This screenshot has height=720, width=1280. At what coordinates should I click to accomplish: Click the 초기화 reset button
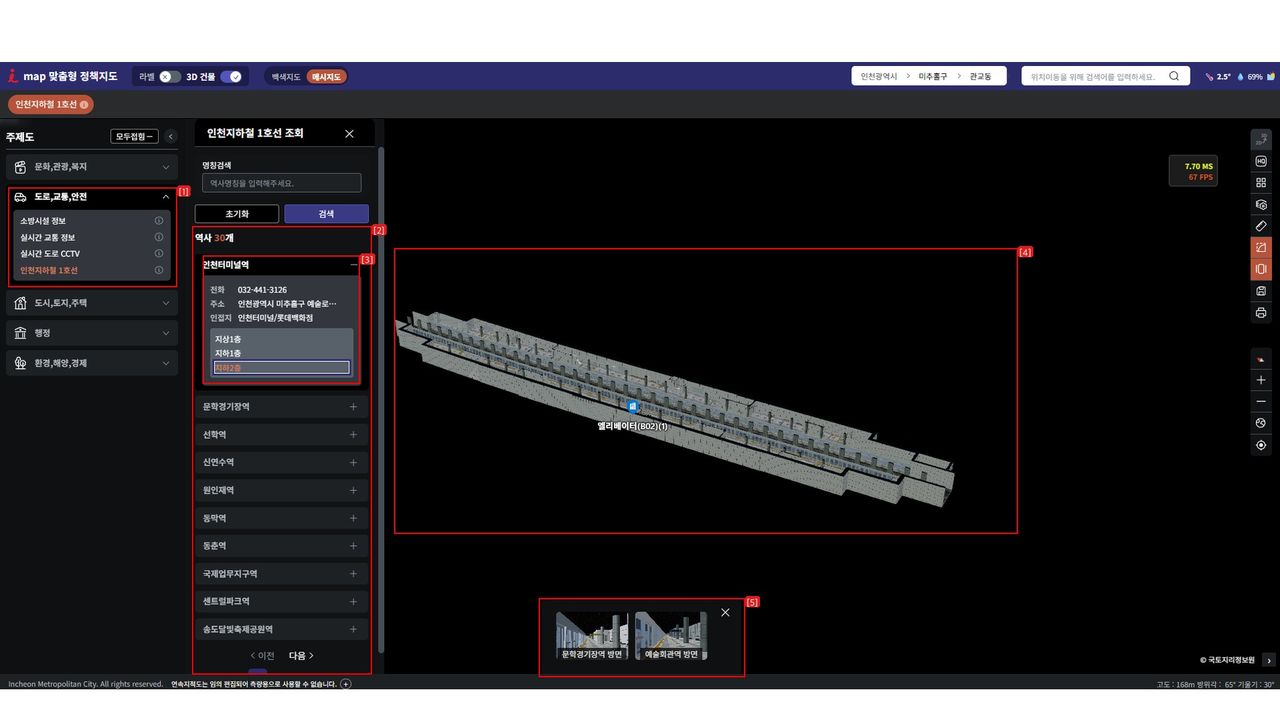pyautogui.click(x=237, y=214)
